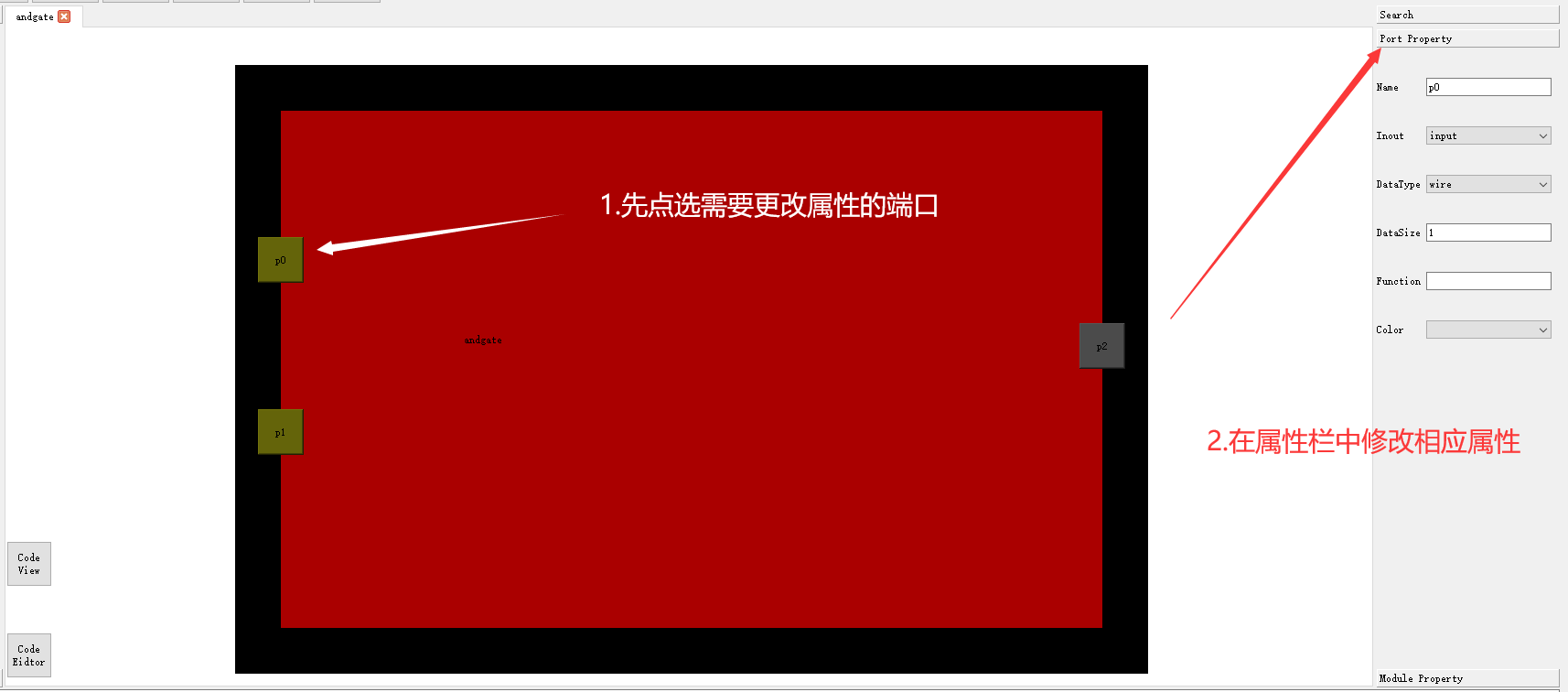
Task: Expand the Port Property panel header
Action: pos(1466,38)
